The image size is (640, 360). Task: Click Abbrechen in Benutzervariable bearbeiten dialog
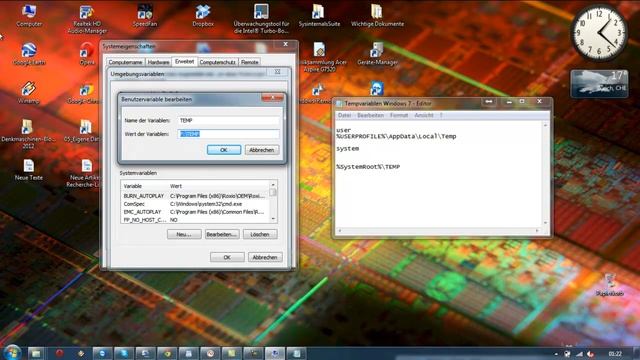[x=262, y=150]
